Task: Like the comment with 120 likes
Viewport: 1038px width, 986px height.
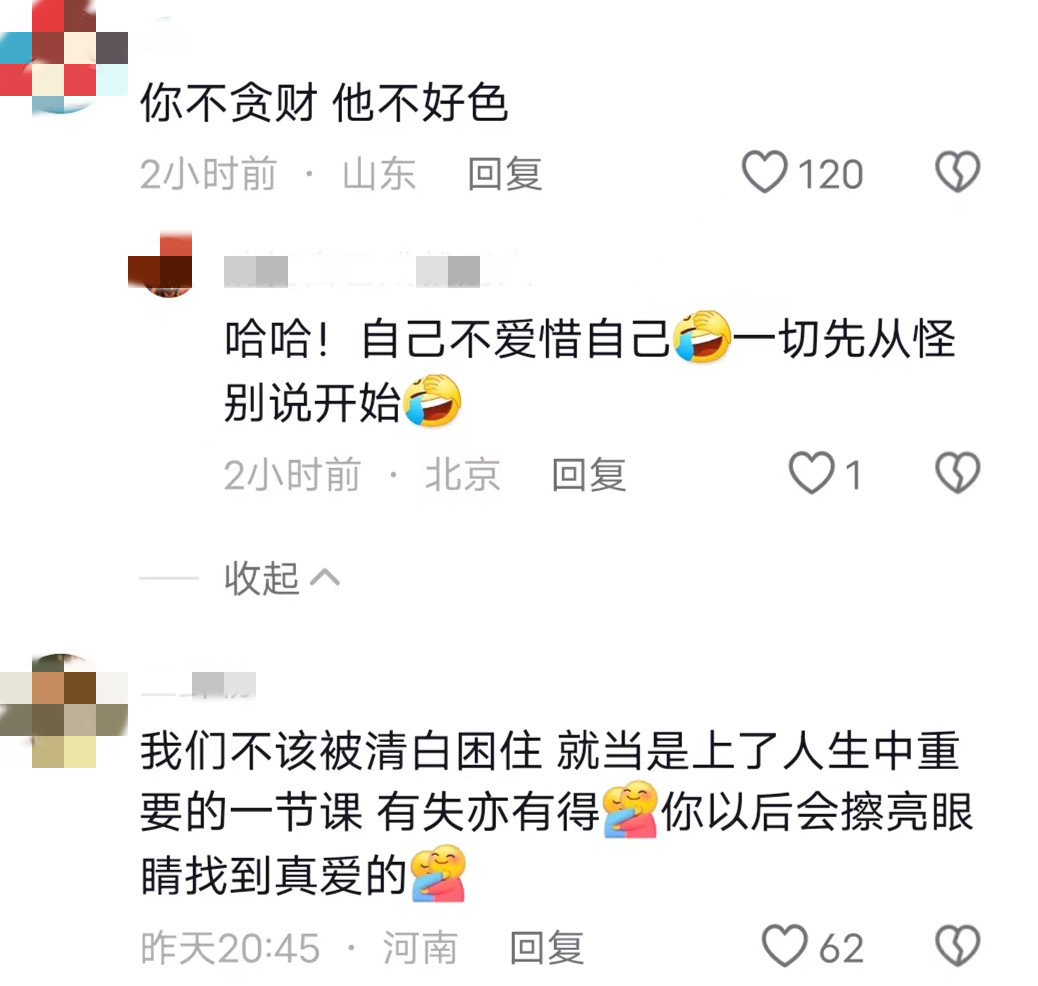Action: pos(765,173)
